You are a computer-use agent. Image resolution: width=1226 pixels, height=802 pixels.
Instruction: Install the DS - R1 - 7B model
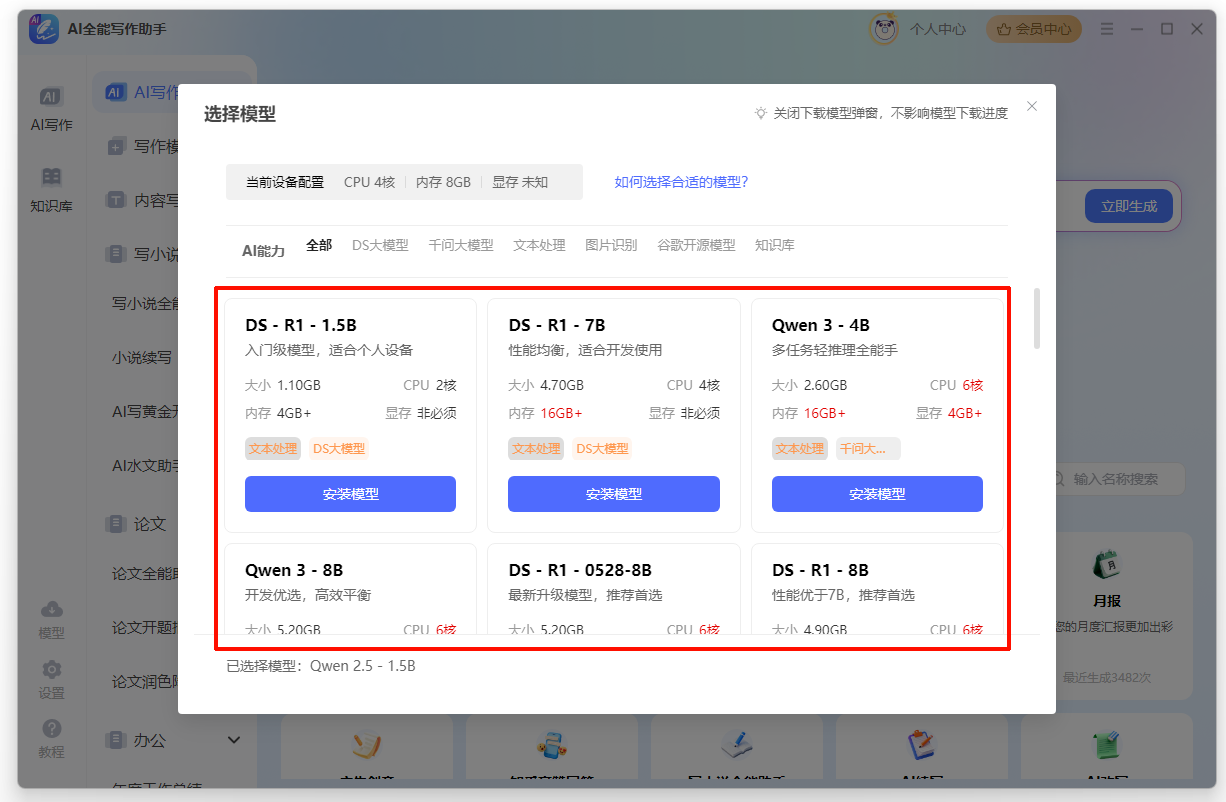point(613,494)
